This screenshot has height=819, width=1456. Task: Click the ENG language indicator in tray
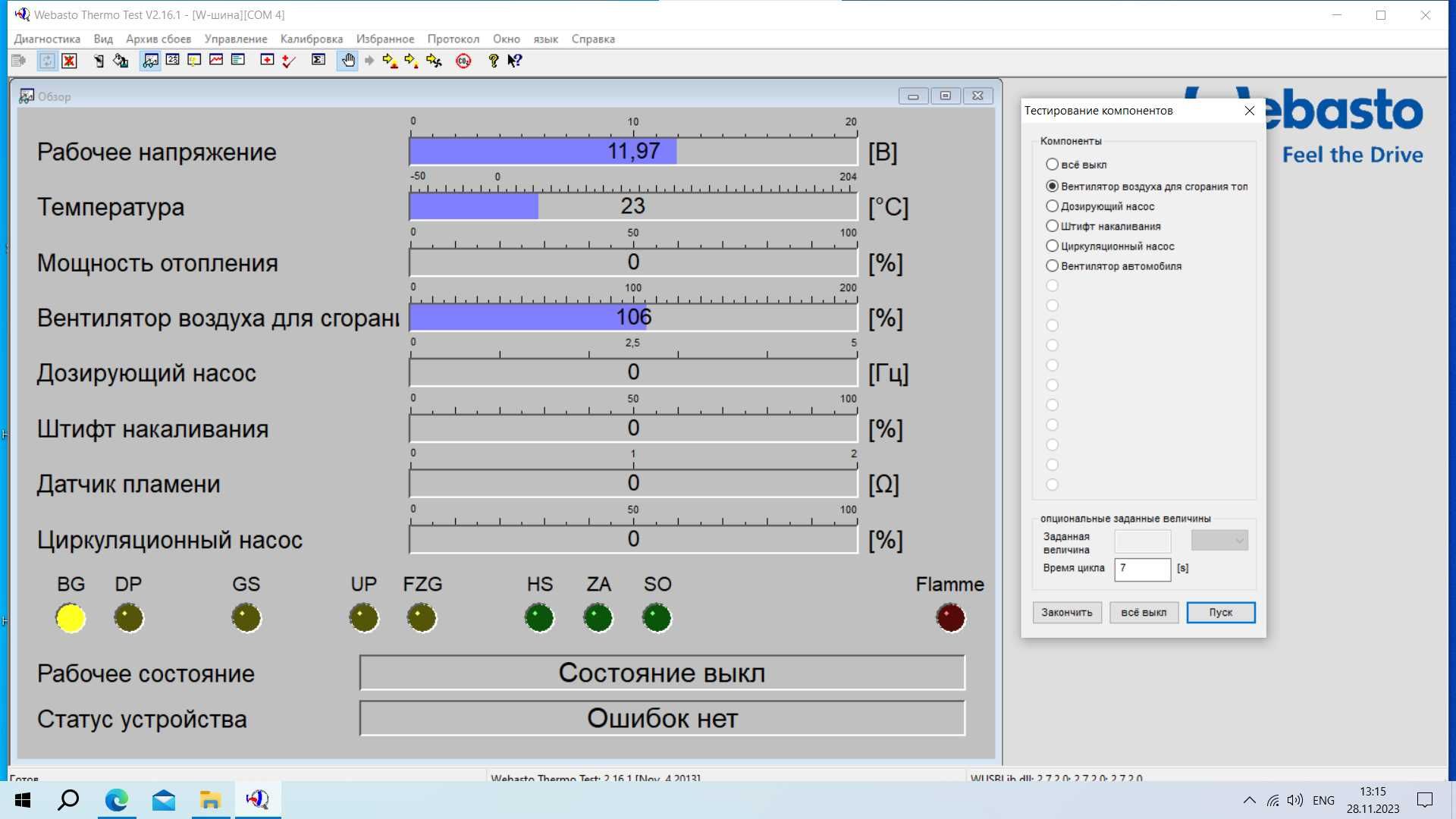1323,800
